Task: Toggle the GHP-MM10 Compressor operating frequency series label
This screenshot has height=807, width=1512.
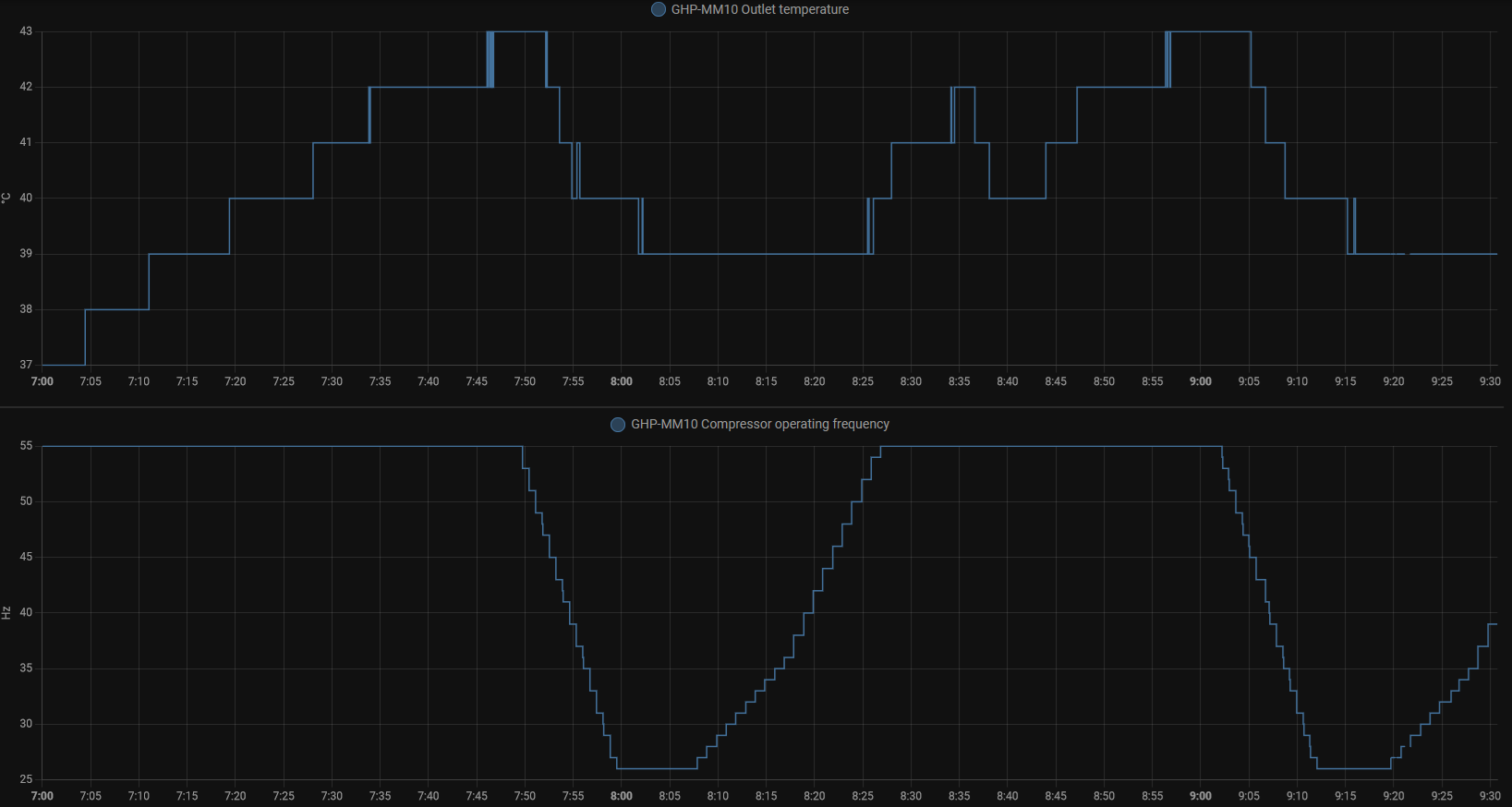Action: click(x=760, y=425)
